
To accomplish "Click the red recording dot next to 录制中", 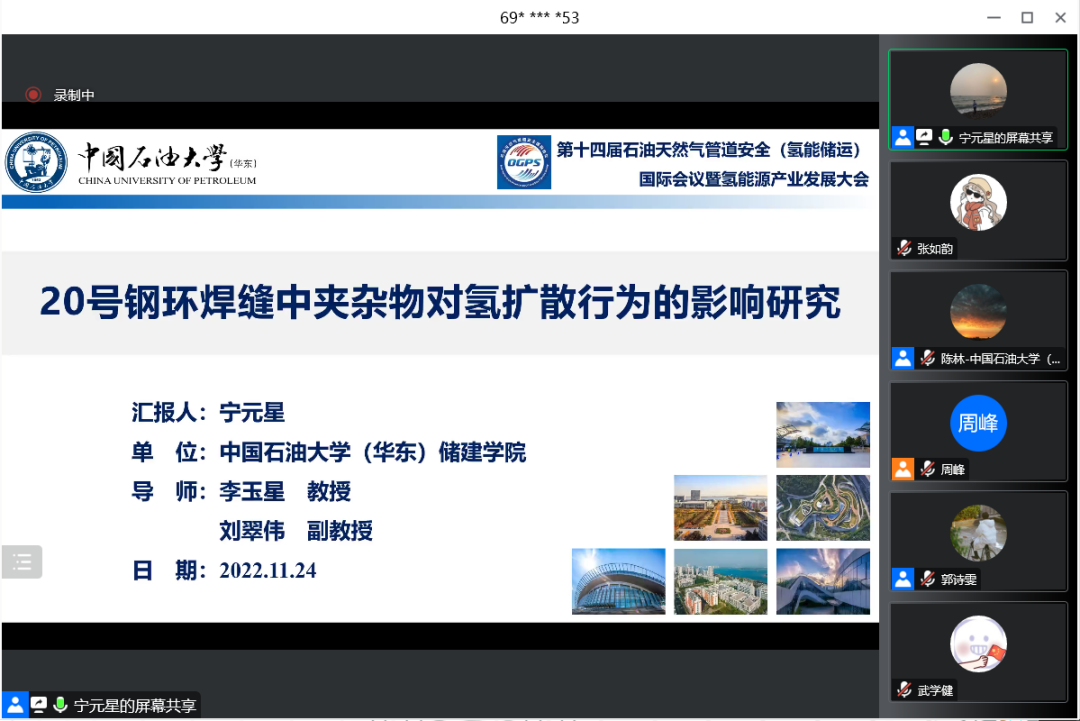I will [34, 94].
